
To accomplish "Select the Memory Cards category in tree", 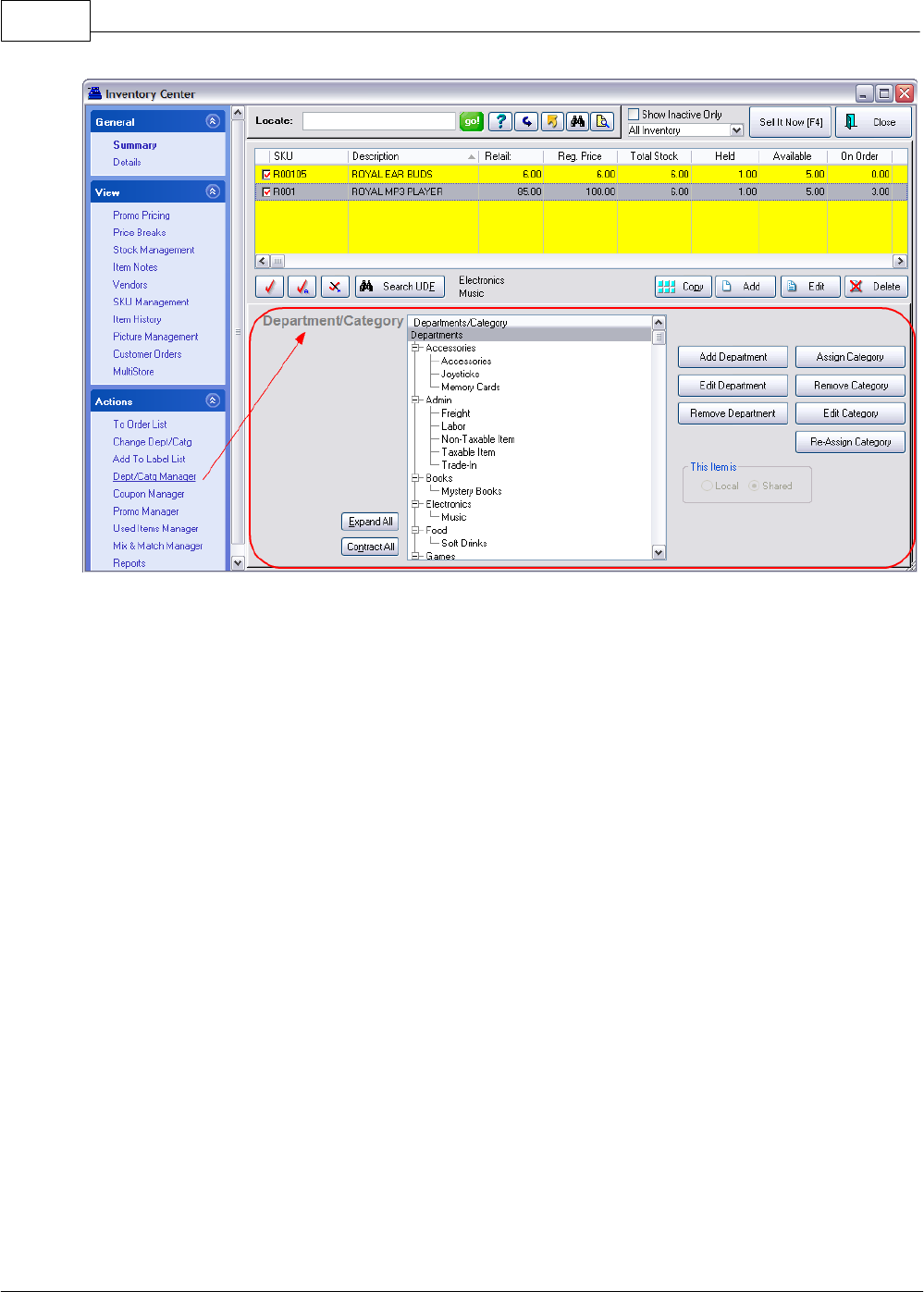I will click(x=470, y=388).
